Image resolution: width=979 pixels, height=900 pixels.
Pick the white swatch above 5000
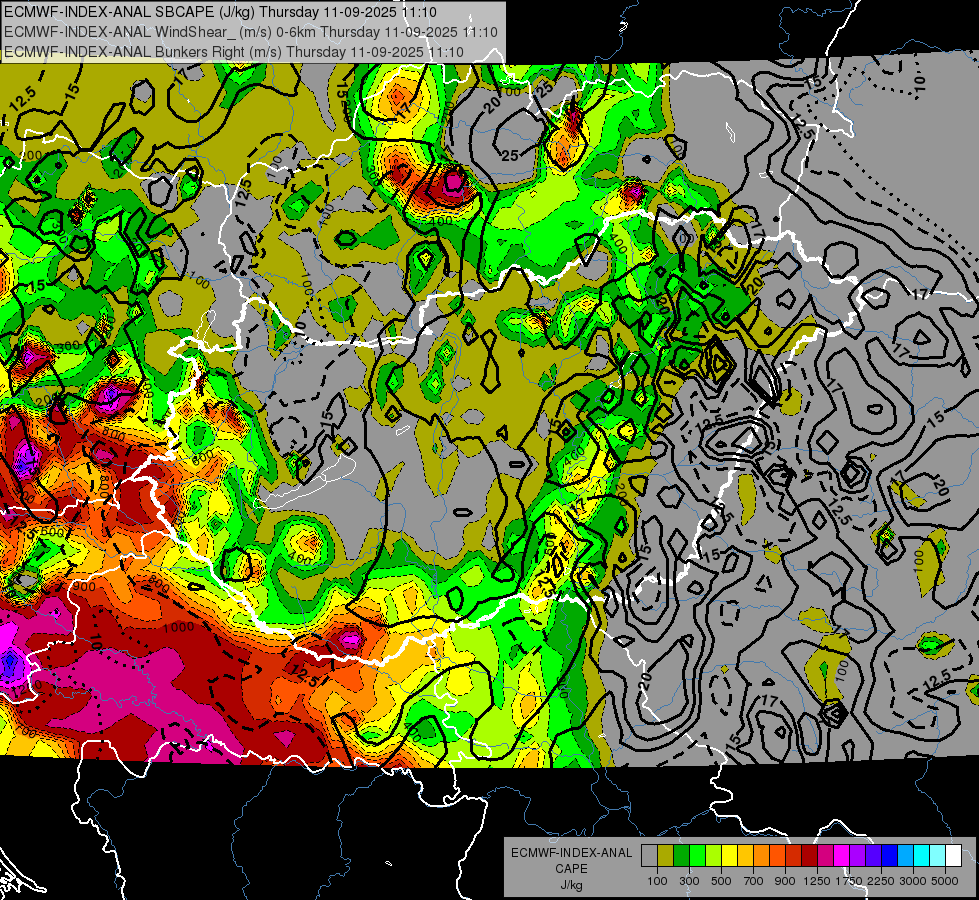point(953,856)
